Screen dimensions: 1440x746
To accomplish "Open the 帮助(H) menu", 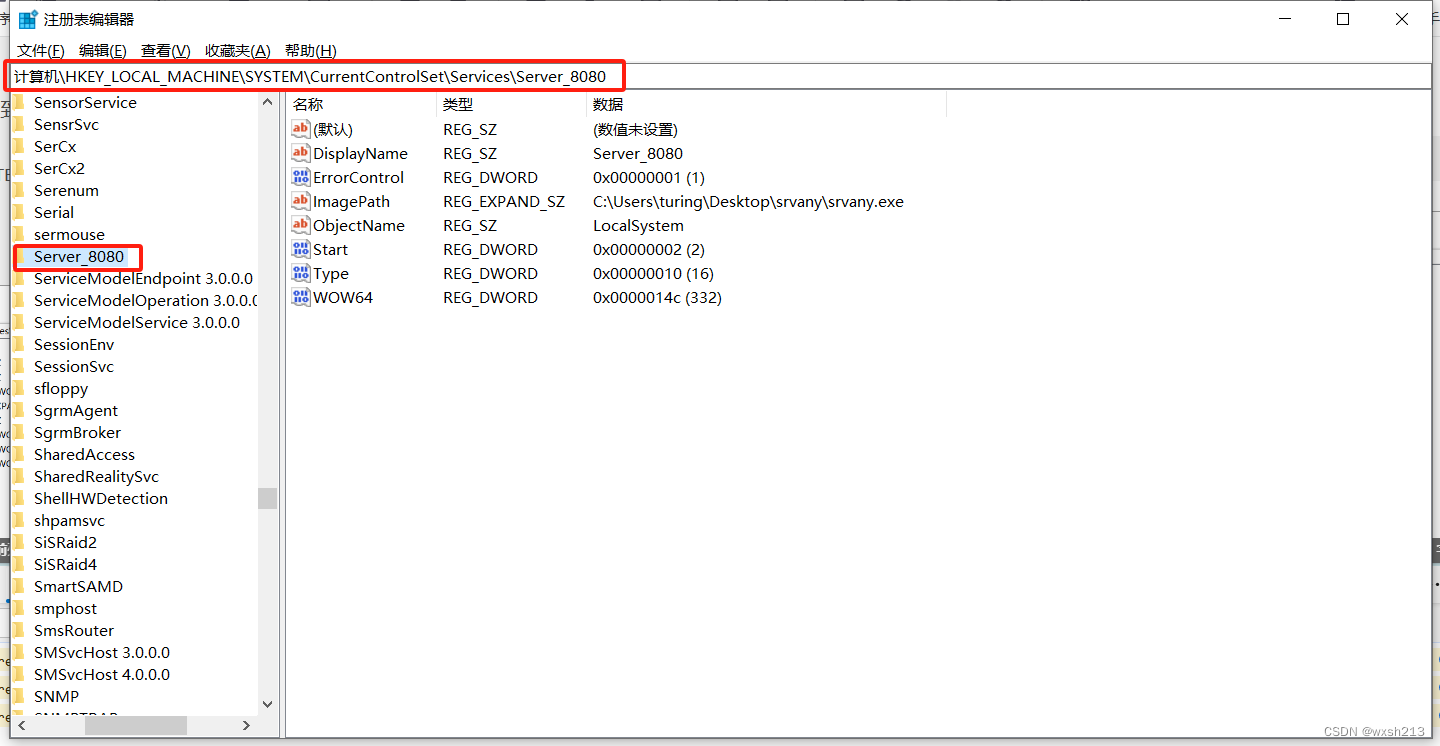I will (x=310, y=51).
